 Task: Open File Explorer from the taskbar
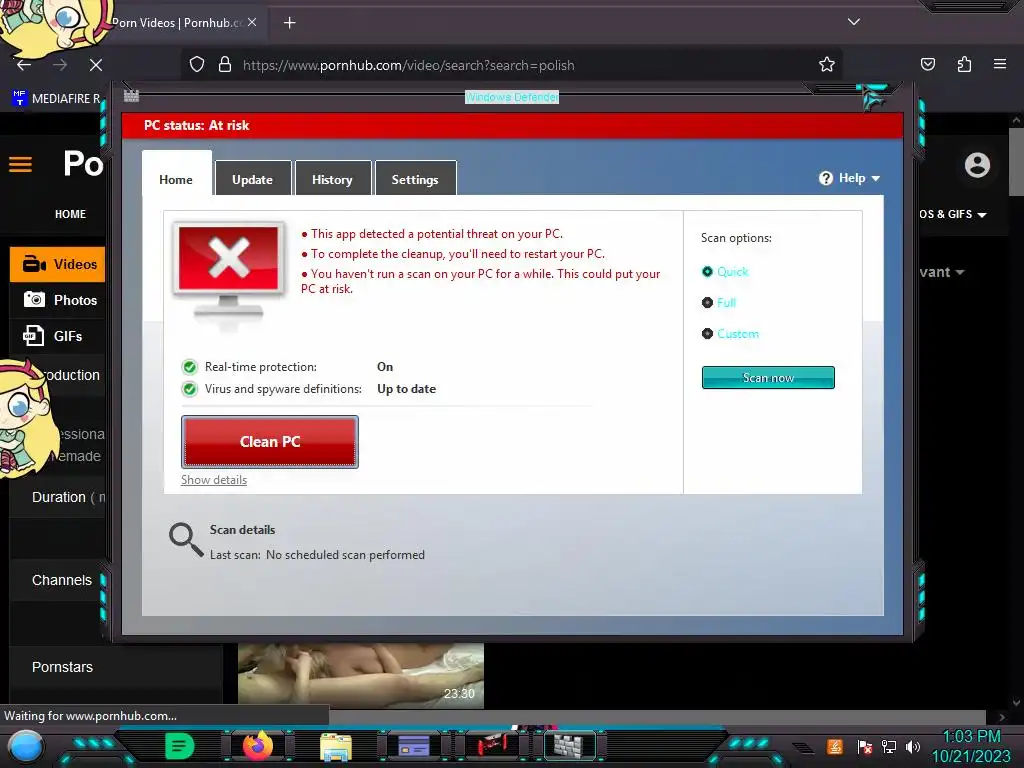point(336,747)
